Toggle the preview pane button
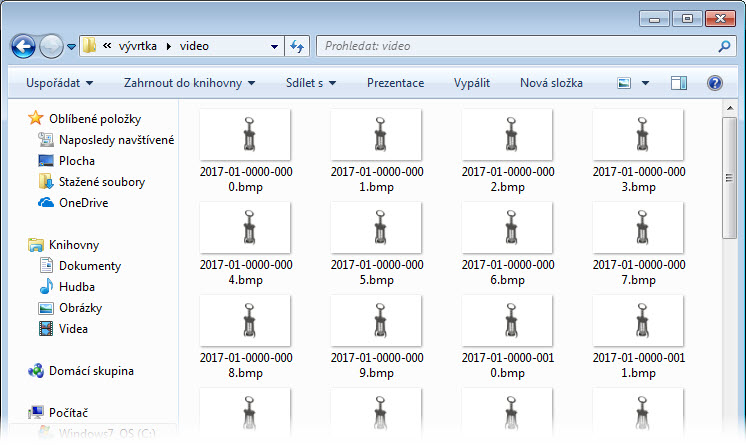 (x=678, y=83)
